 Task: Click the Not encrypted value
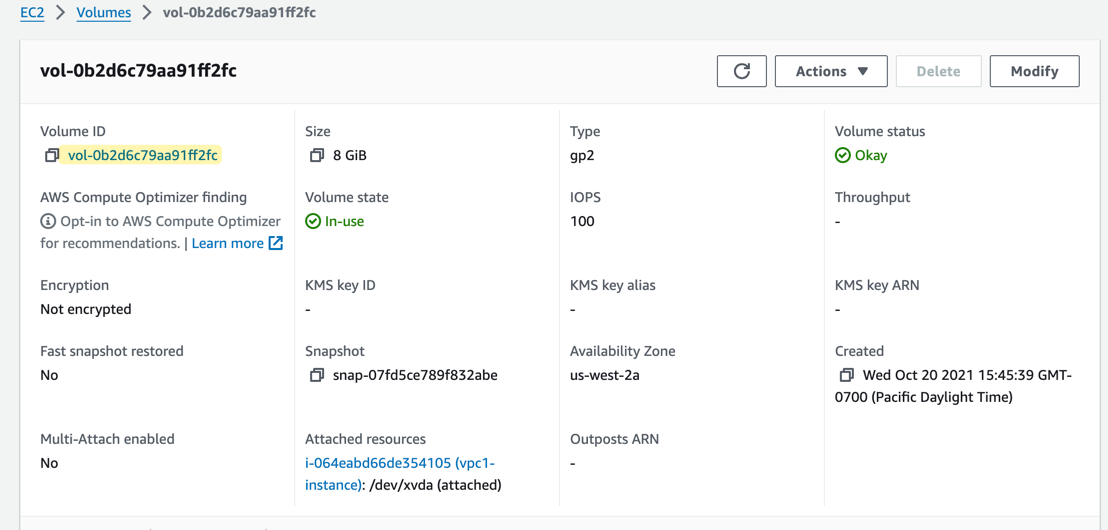click(x=86, y=309)
